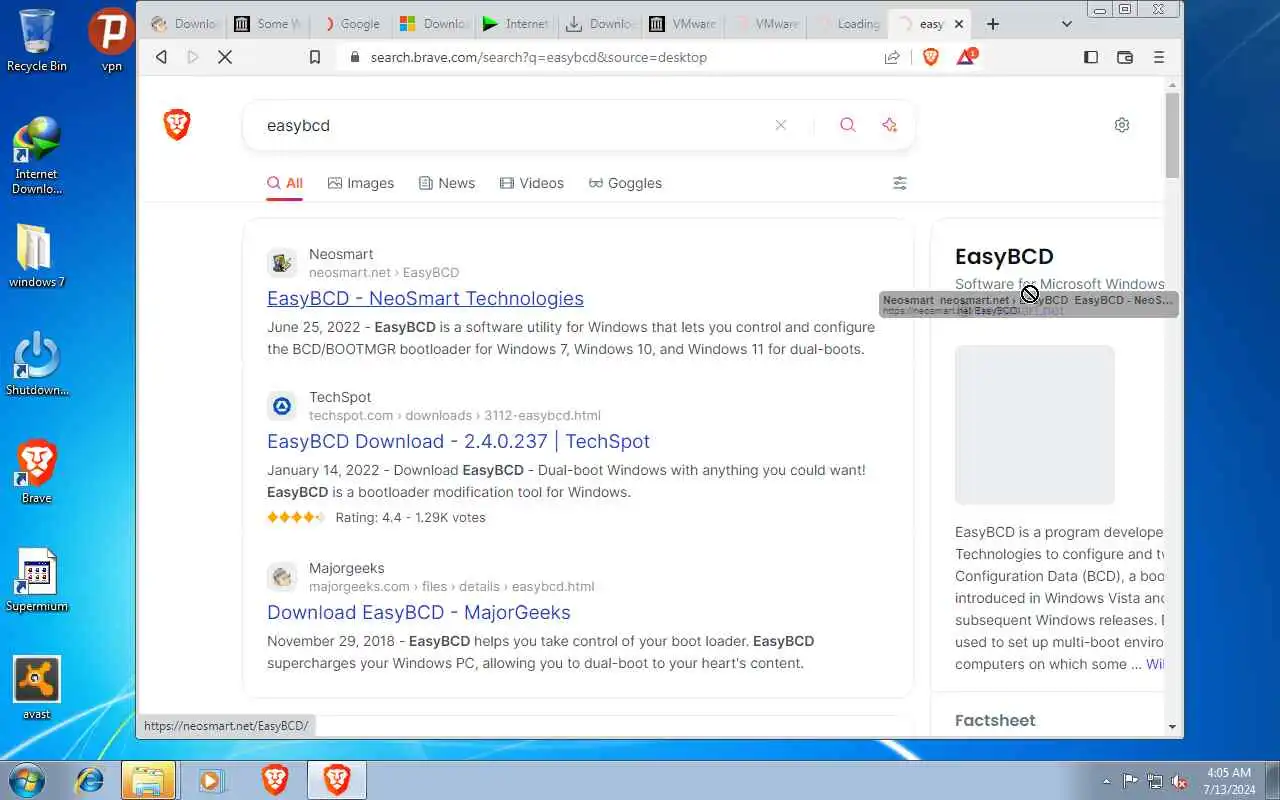Open the Brave Wallet icon
Image resolution: width=1280 pixels, height=800 pixels.
(1125, 57)
